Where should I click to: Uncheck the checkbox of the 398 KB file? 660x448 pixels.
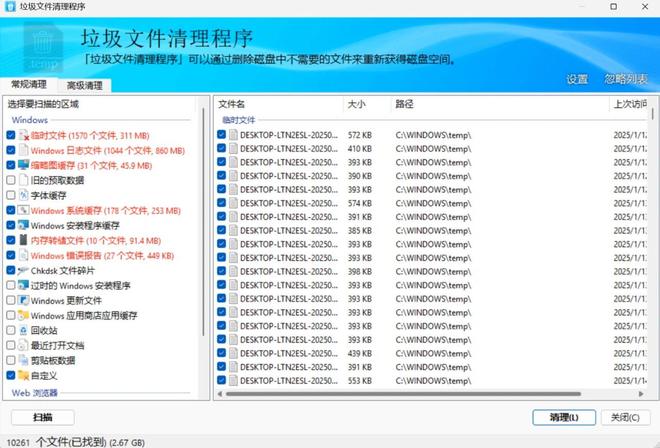point(221,271)
